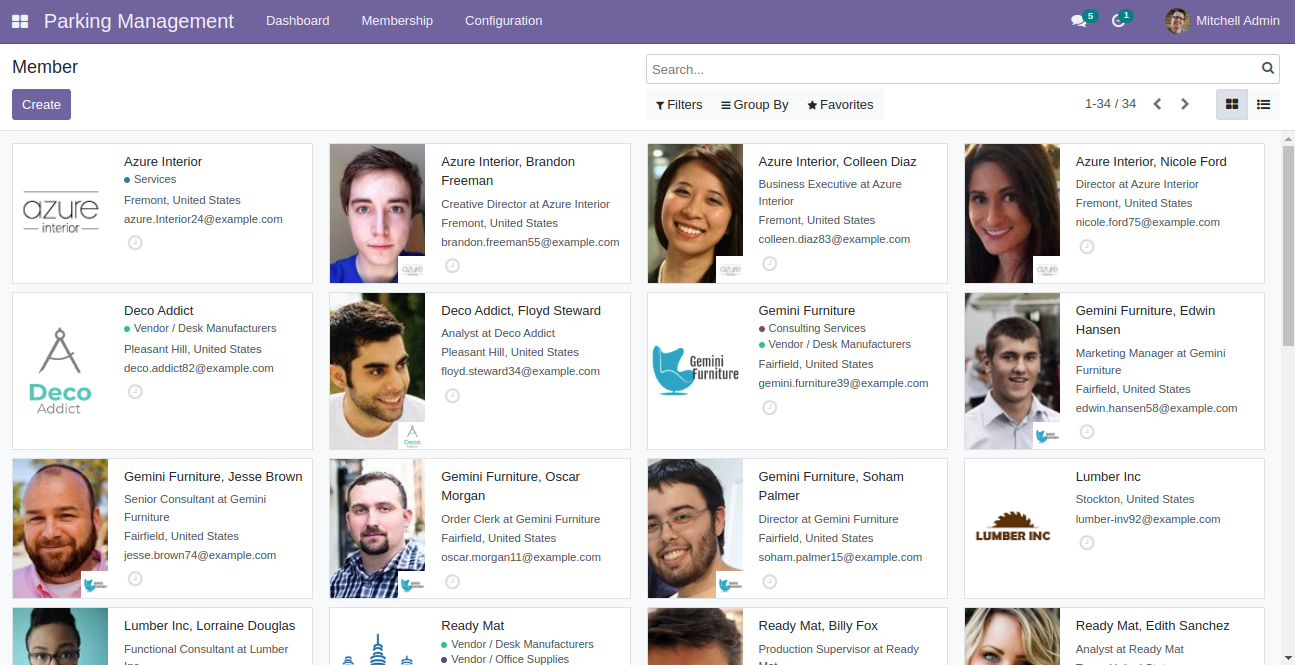This screenshot has height=665, width=1295.
Task: Click activity clock on Floyd Steward card
Action: click(452, 396)
